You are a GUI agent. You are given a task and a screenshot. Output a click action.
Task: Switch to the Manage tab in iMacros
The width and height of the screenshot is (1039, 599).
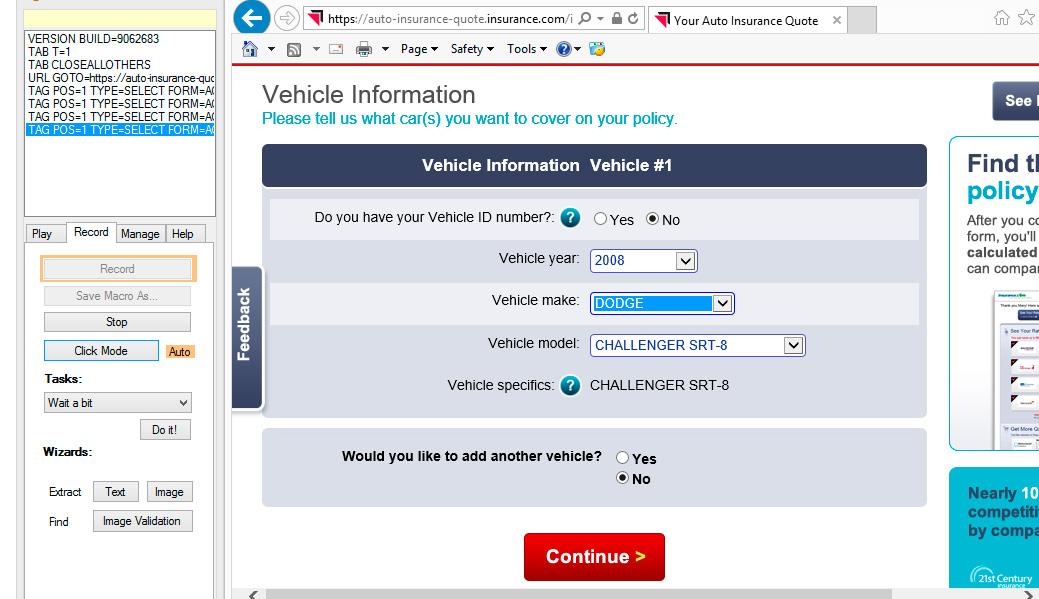click(140, 234)
